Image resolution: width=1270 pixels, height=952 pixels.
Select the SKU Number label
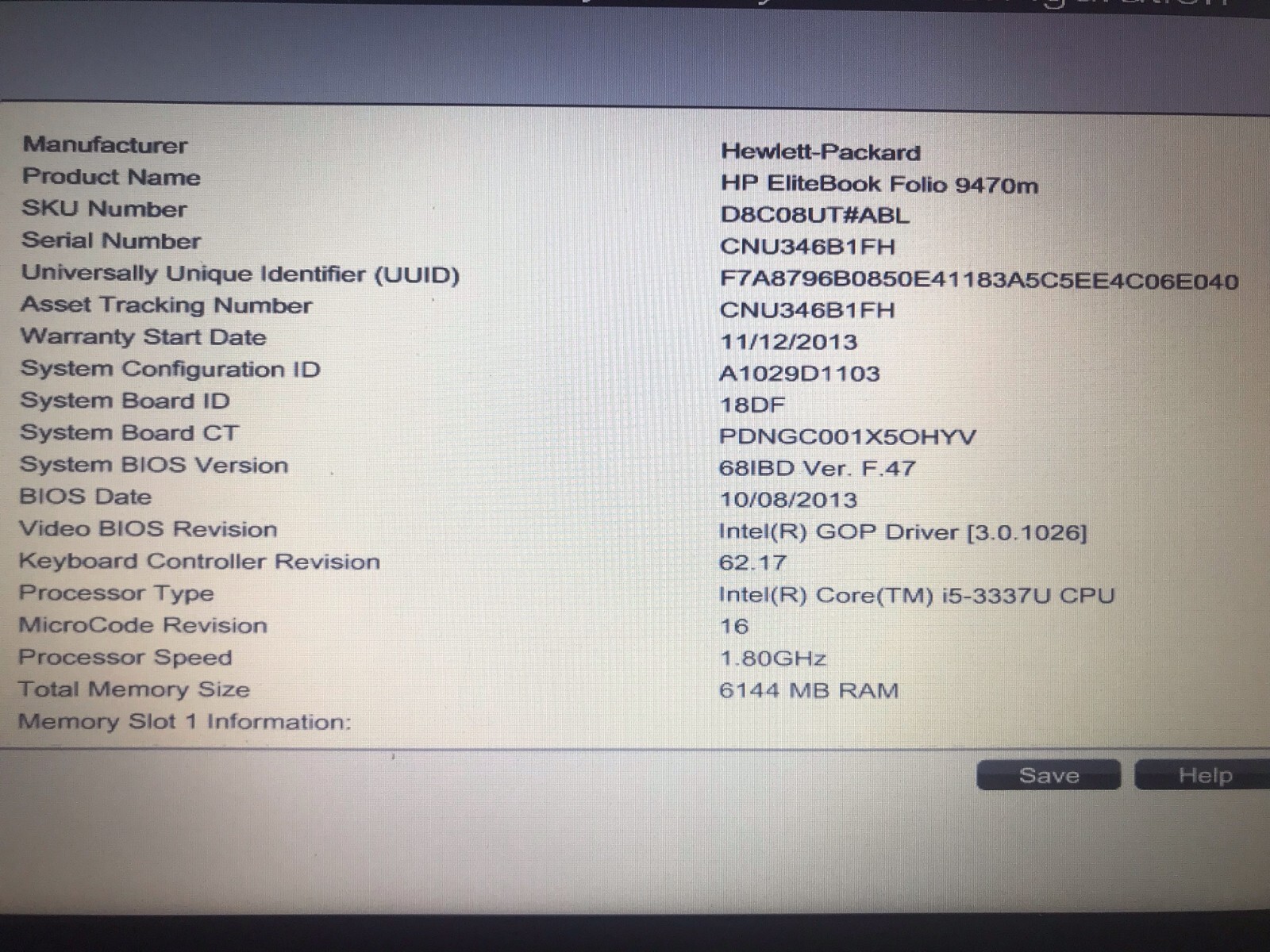(x=104, y=209)
